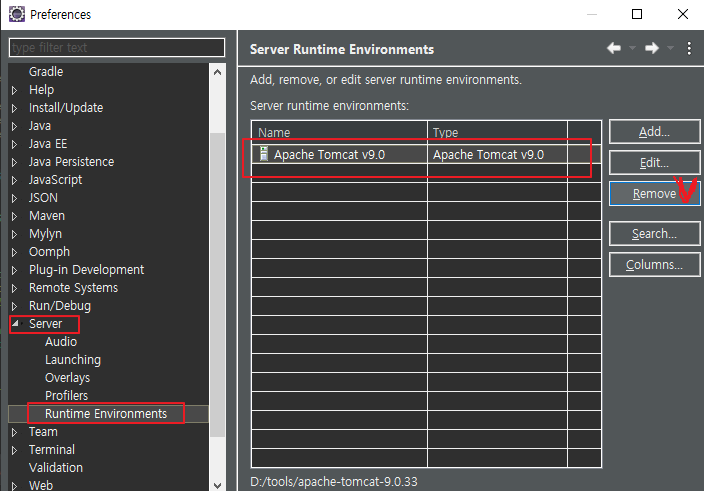The width and height of the screenshot is (704, 491).
Task: Click the preferences tree scrollbar thumb
Action: 217,285
